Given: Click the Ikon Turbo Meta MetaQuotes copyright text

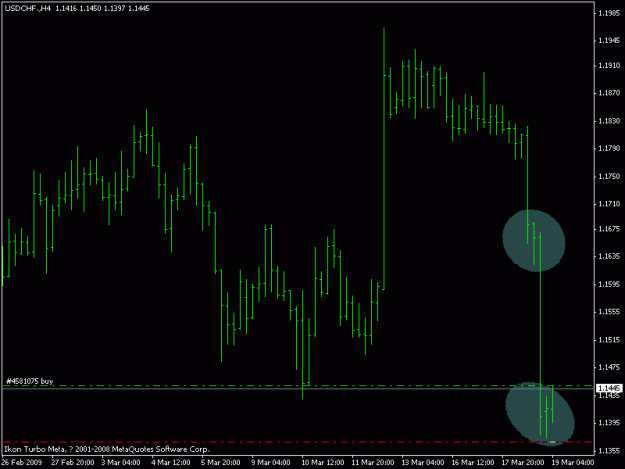Looking at the screenshot, I should [107, 449].
